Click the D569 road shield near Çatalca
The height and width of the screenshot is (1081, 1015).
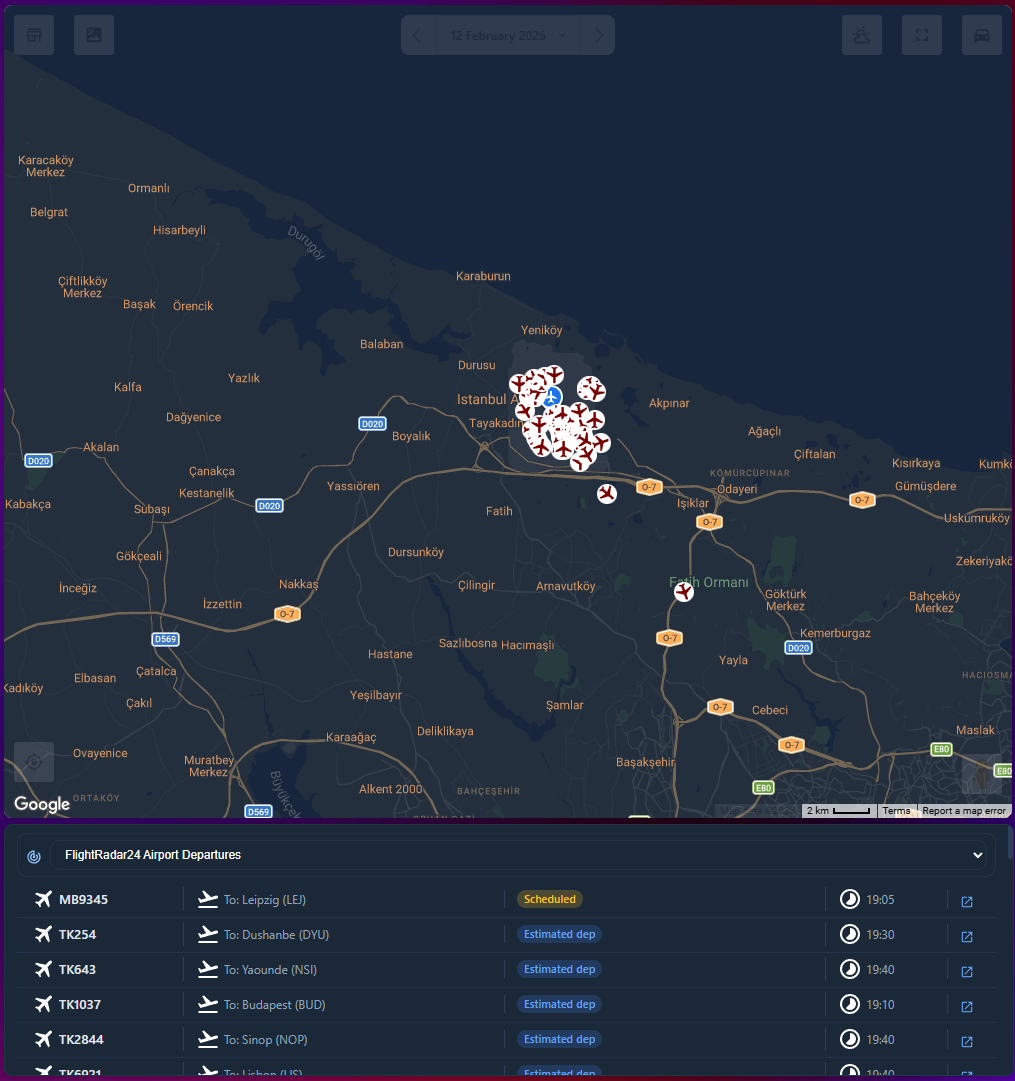point(165,639)
